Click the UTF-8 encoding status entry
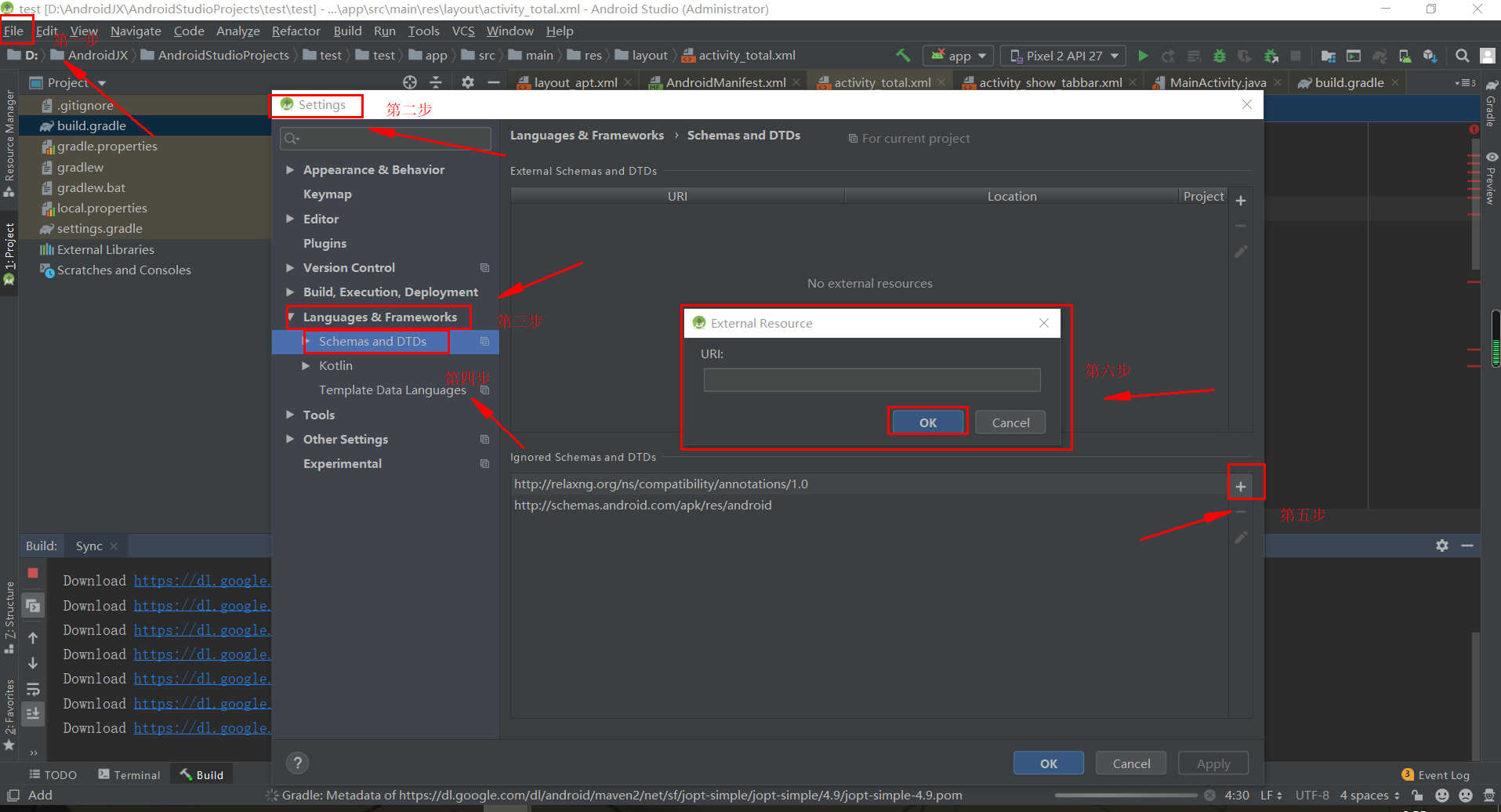This screenshot has width=1501, height=812. point(1312,795)
